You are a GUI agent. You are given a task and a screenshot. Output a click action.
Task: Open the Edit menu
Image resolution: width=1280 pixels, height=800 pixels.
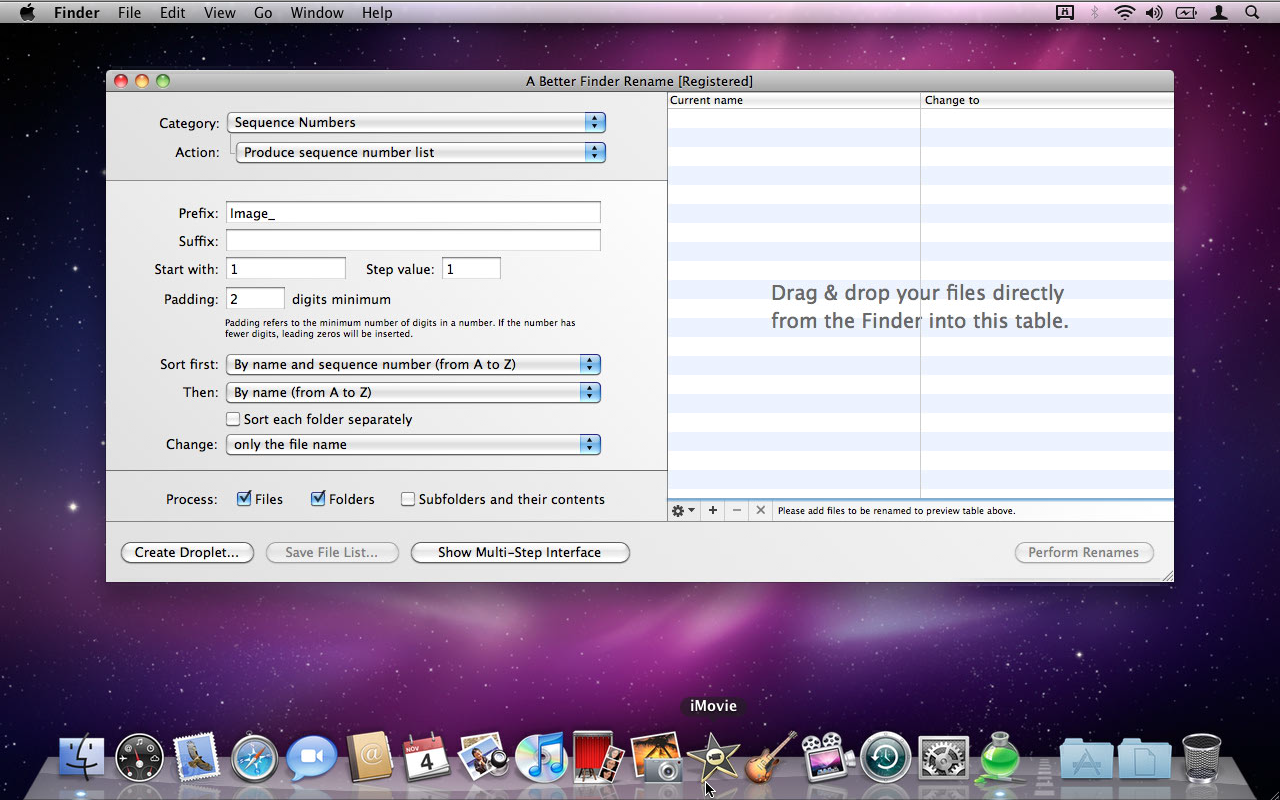(x=172, y=13)
